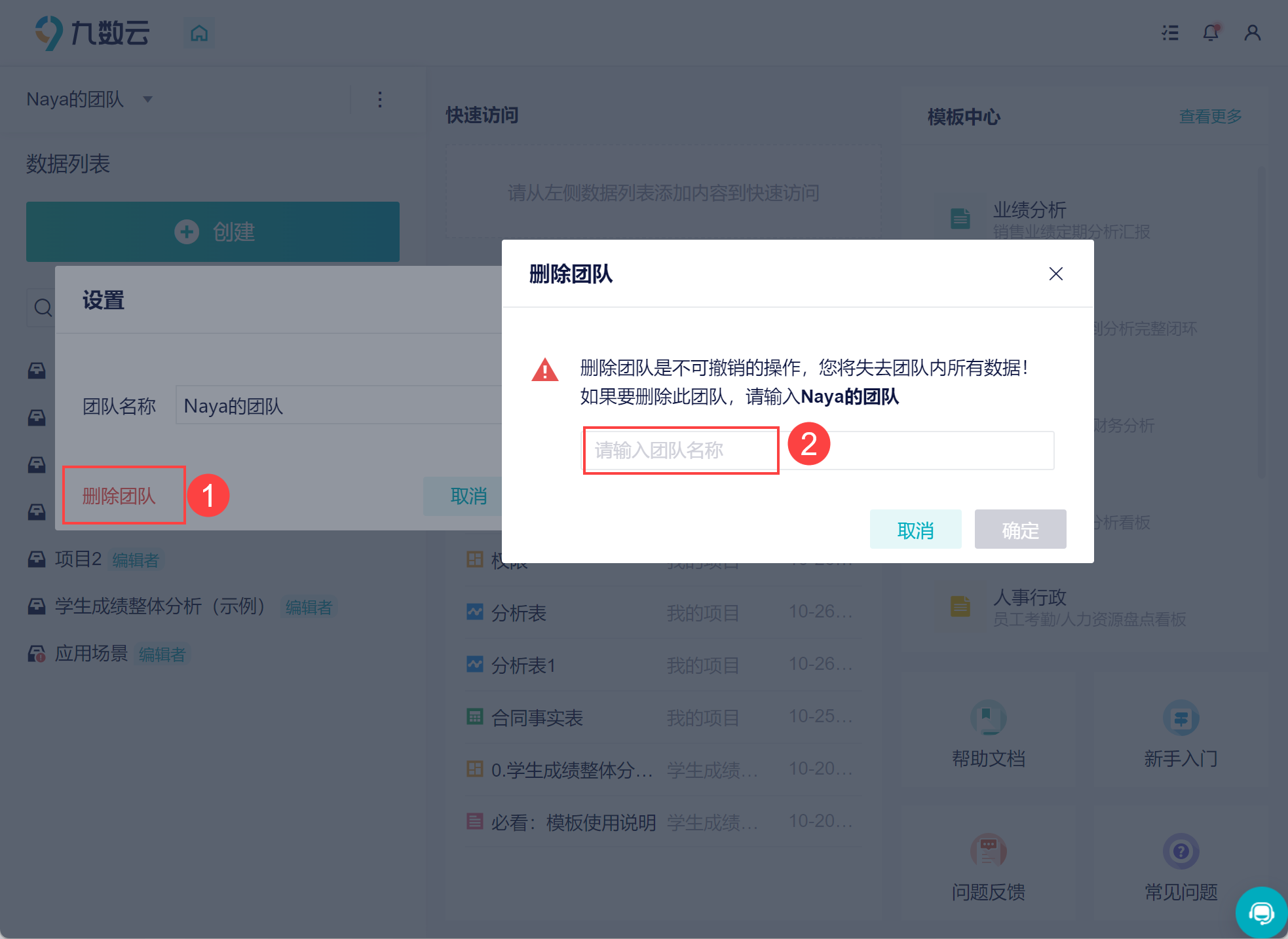Open notifications bell icon
This screenshot has height=939, width=1288.
point(1211,33)
